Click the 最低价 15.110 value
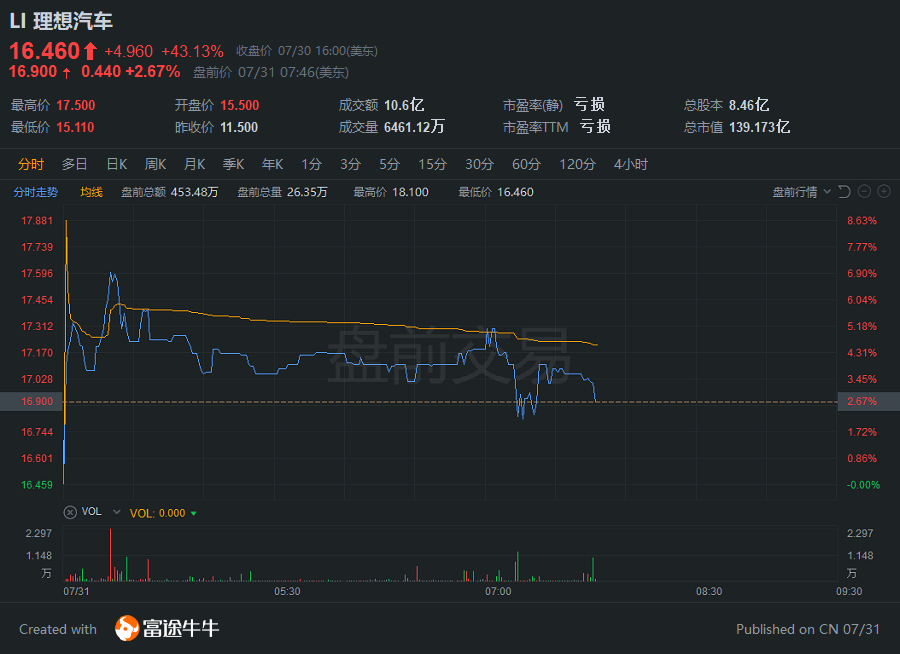This screenshot has width=900, height=654. click(75, 127)
